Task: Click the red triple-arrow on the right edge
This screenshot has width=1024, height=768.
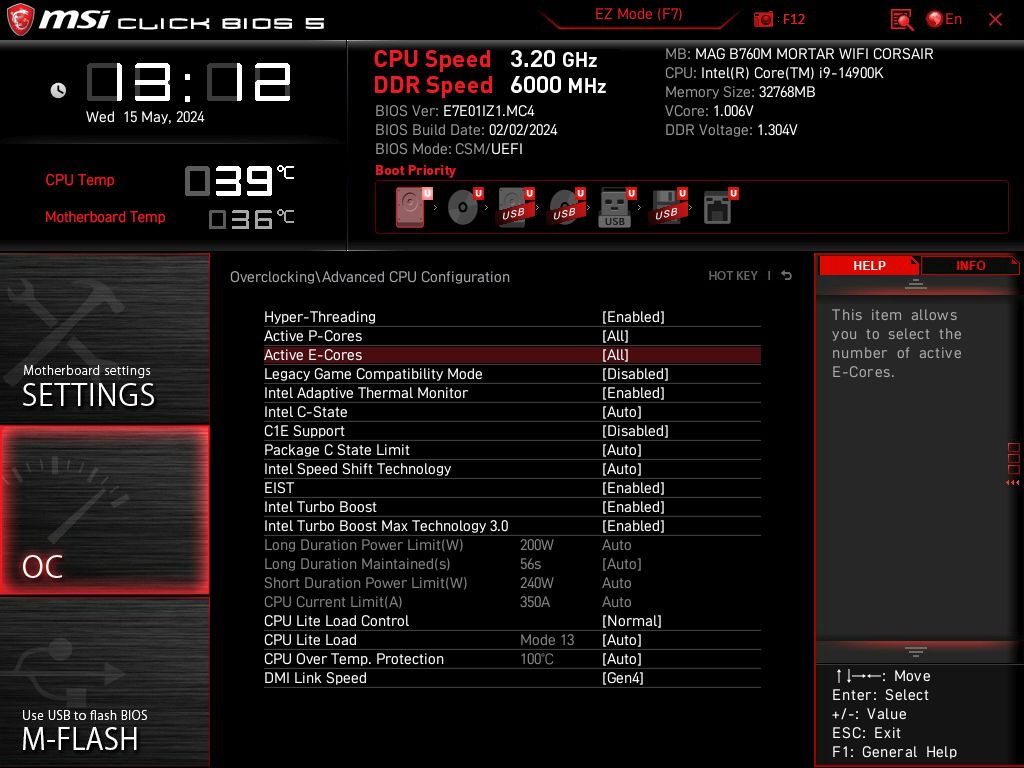Action: (x=1012, y=483)
